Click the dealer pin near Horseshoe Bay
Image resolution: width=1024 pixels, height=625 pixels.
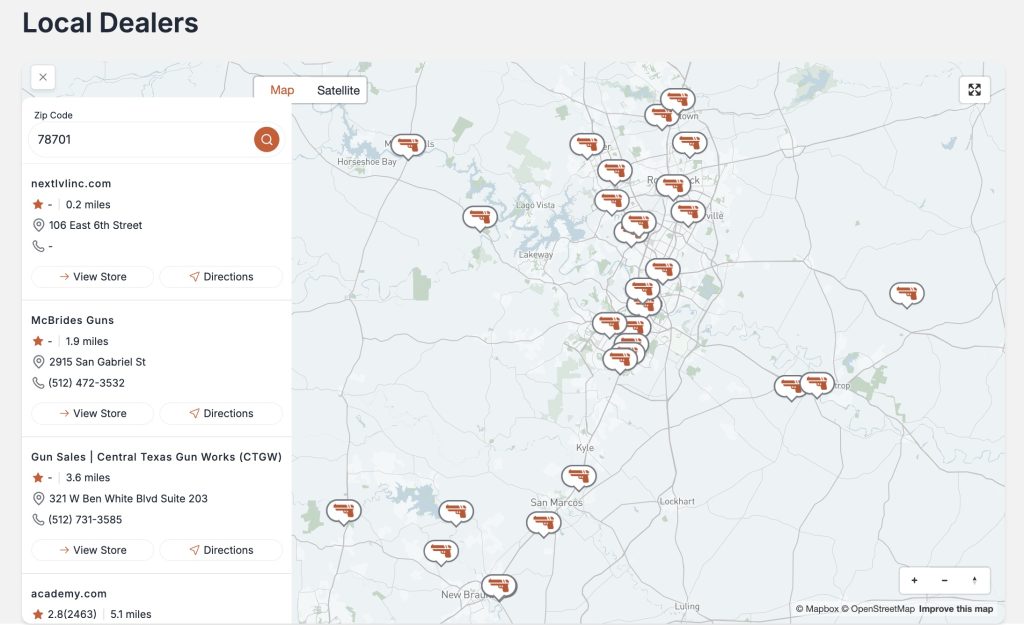point(407,145)
